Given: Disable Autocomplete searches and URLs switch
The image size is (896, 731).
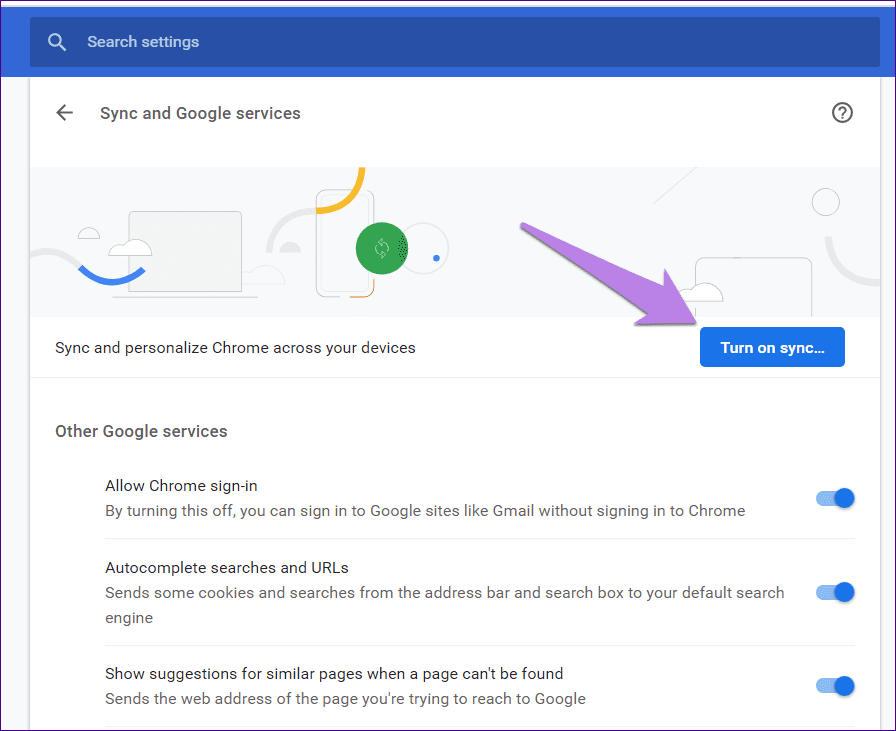Looking at the screenshot, I should click(835, 592).
